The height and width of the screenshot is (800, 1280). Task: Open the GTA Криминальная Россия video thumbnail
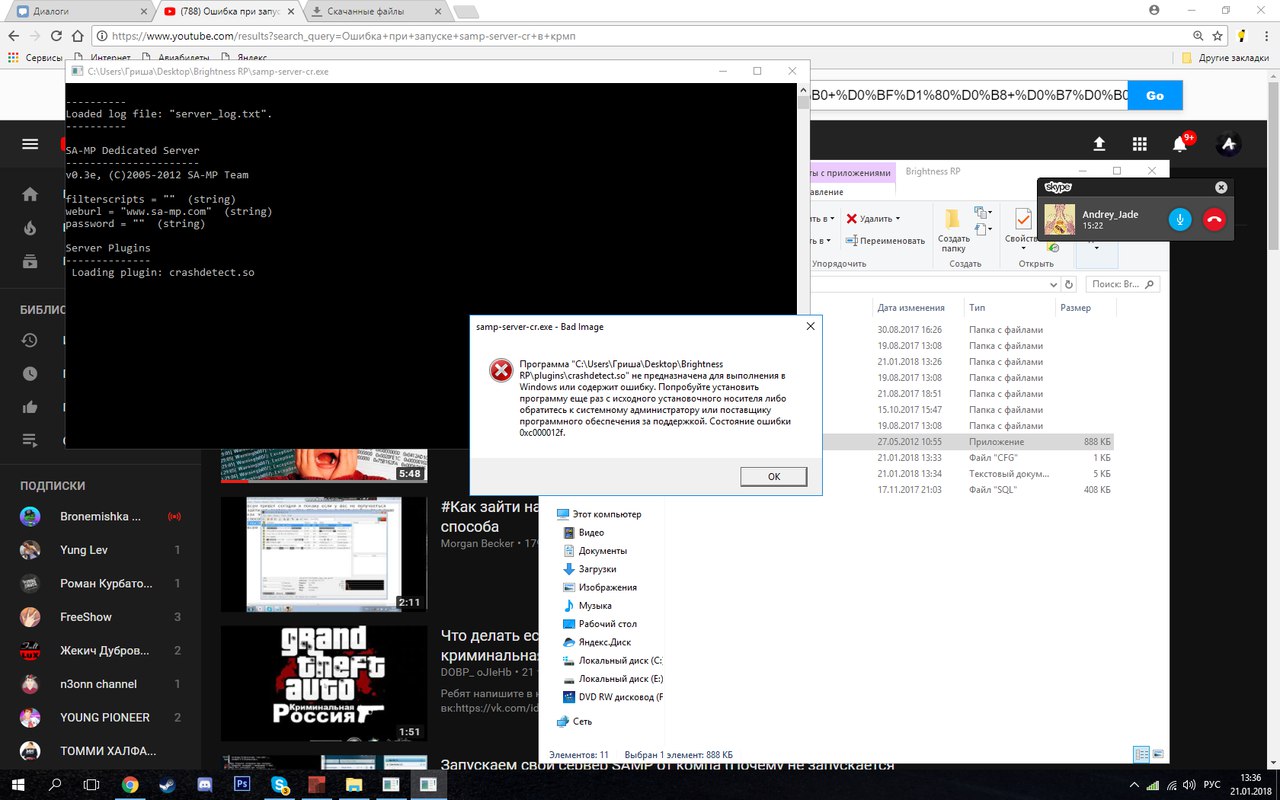tap(324, 684)
